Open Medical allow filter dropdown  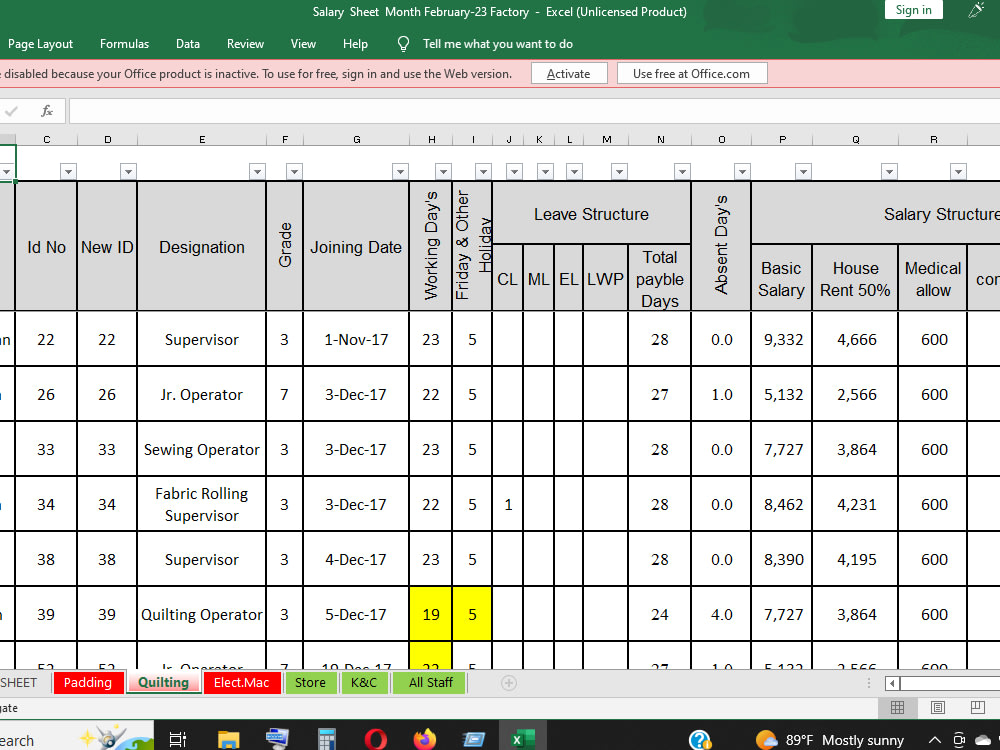coord(958,172)
